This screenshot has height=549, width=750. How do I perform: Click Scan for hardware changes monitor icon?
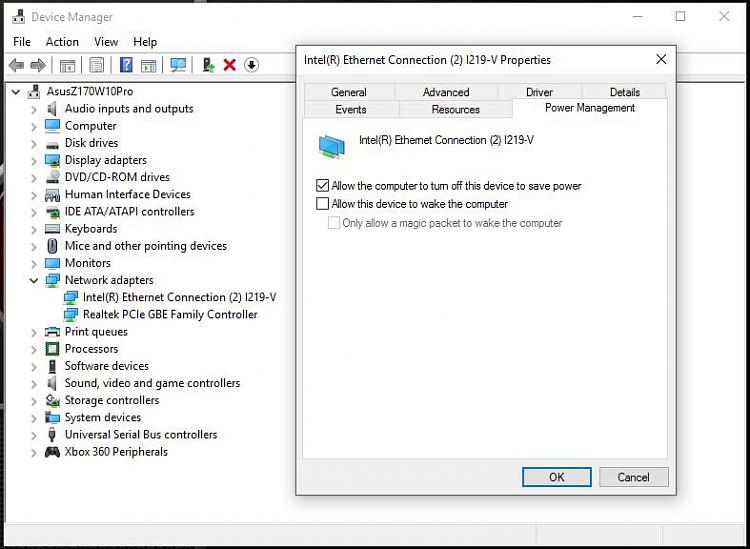point(178,65)
